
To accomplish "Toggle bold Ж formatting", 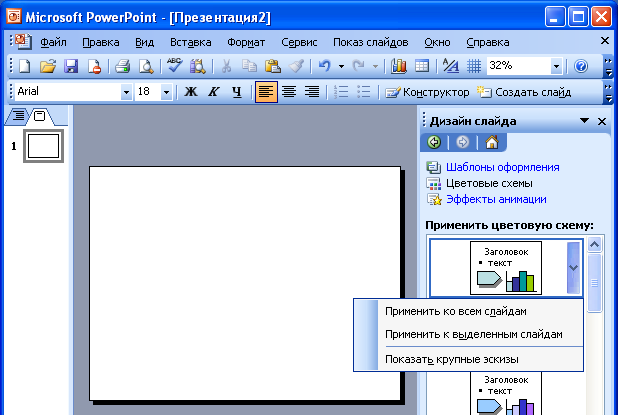I will pos(191,92).
